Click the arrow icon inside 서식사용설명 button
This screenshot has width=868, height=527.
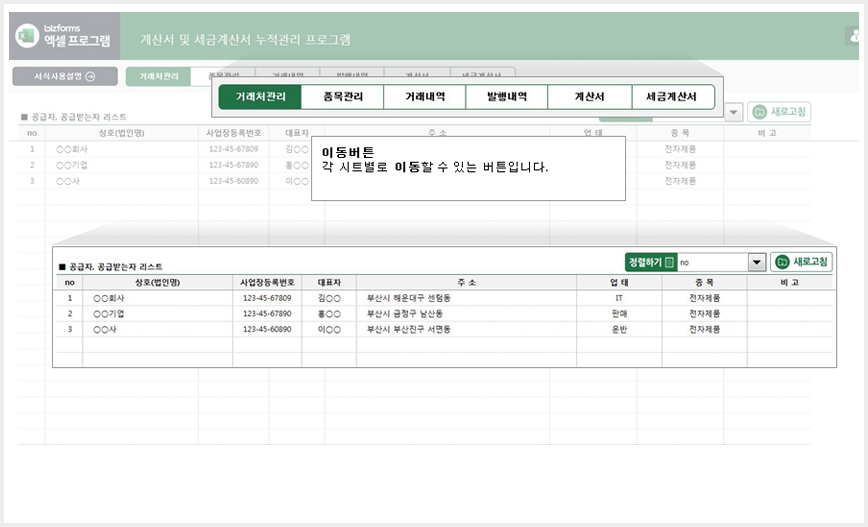click(x=90, y=76)
